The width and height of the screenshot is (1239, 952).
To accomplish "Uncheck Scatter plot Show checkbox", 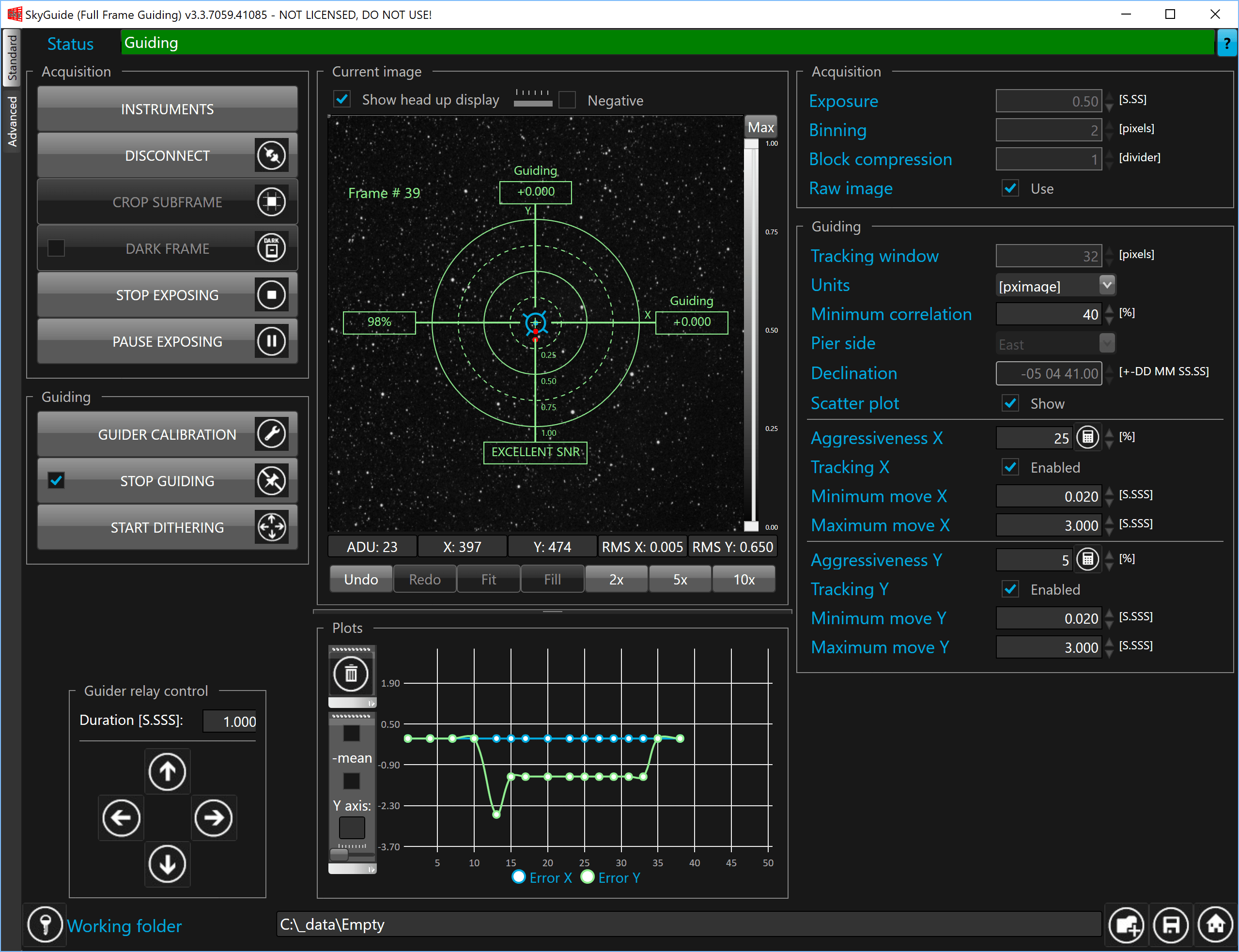I will [x=1010, y=403].
